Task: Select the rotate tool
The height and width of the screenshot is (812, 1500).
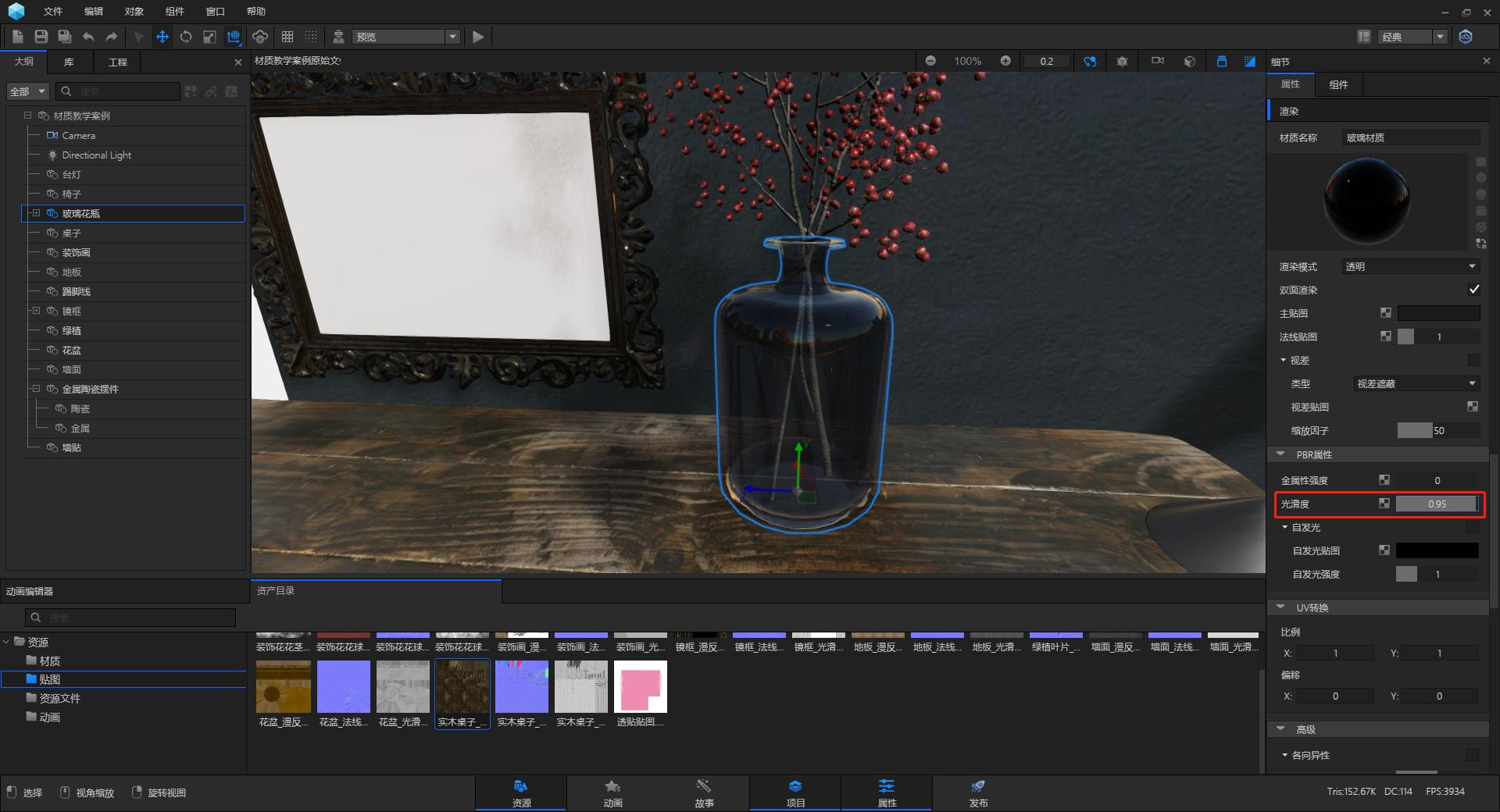Action: [186, 37]
